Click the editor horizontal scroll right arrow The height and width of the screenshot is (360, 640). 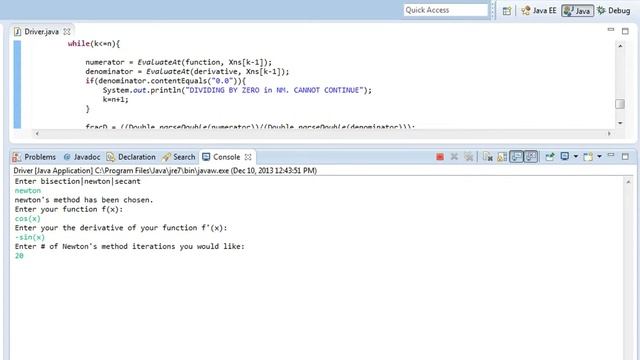click(609, 133)
